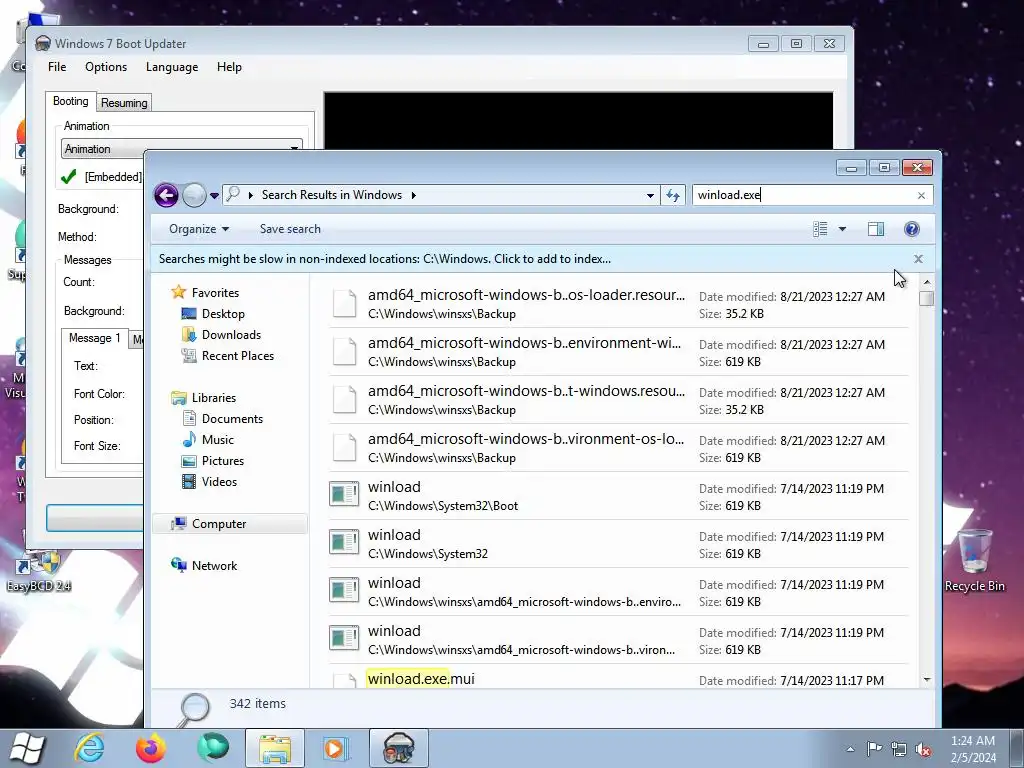Switch to Boot Updater taskbar button
The image size is (1024, 768).
399,748
